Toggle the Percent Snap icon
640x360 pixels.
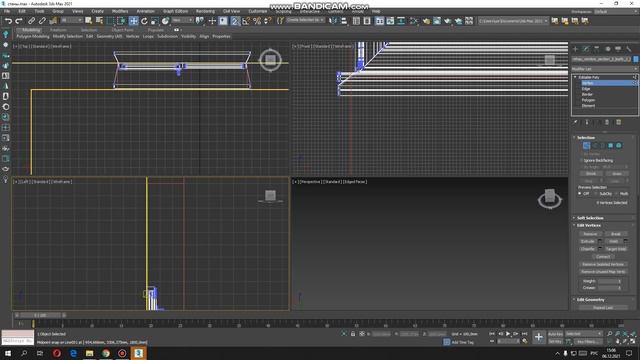click(x=257, y=20)
